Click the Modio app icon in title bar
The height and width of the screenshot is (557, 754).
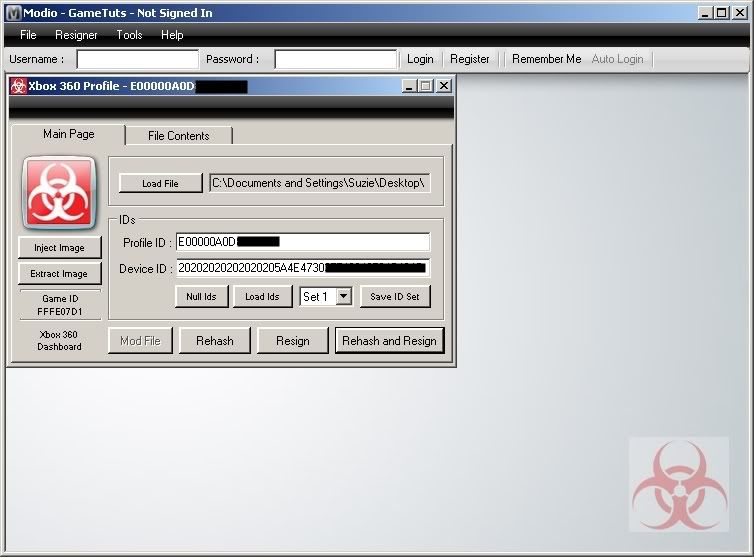[13, 13]
